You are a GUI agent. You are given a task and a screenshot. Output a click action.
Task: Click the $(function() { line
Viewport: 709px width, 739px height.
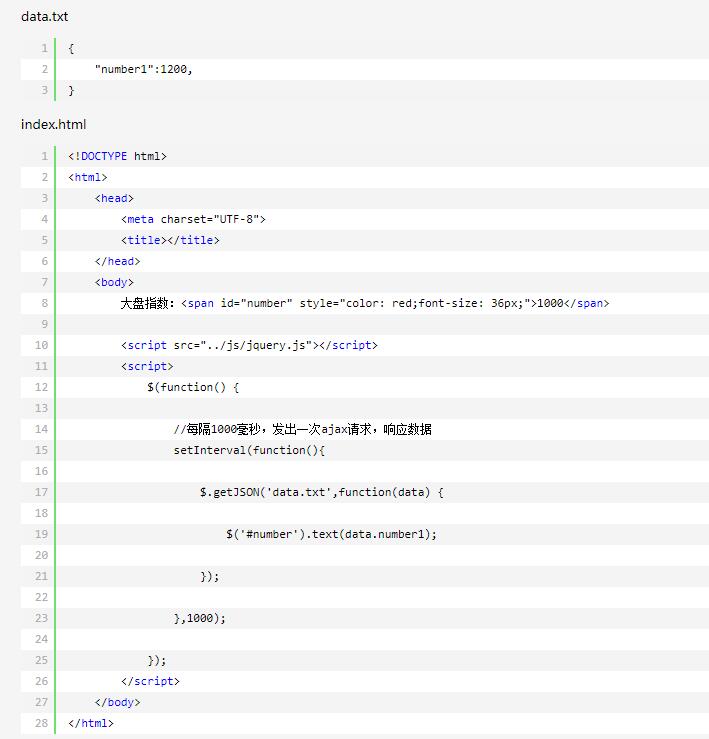pyautogui.click(x=193, y=387)
